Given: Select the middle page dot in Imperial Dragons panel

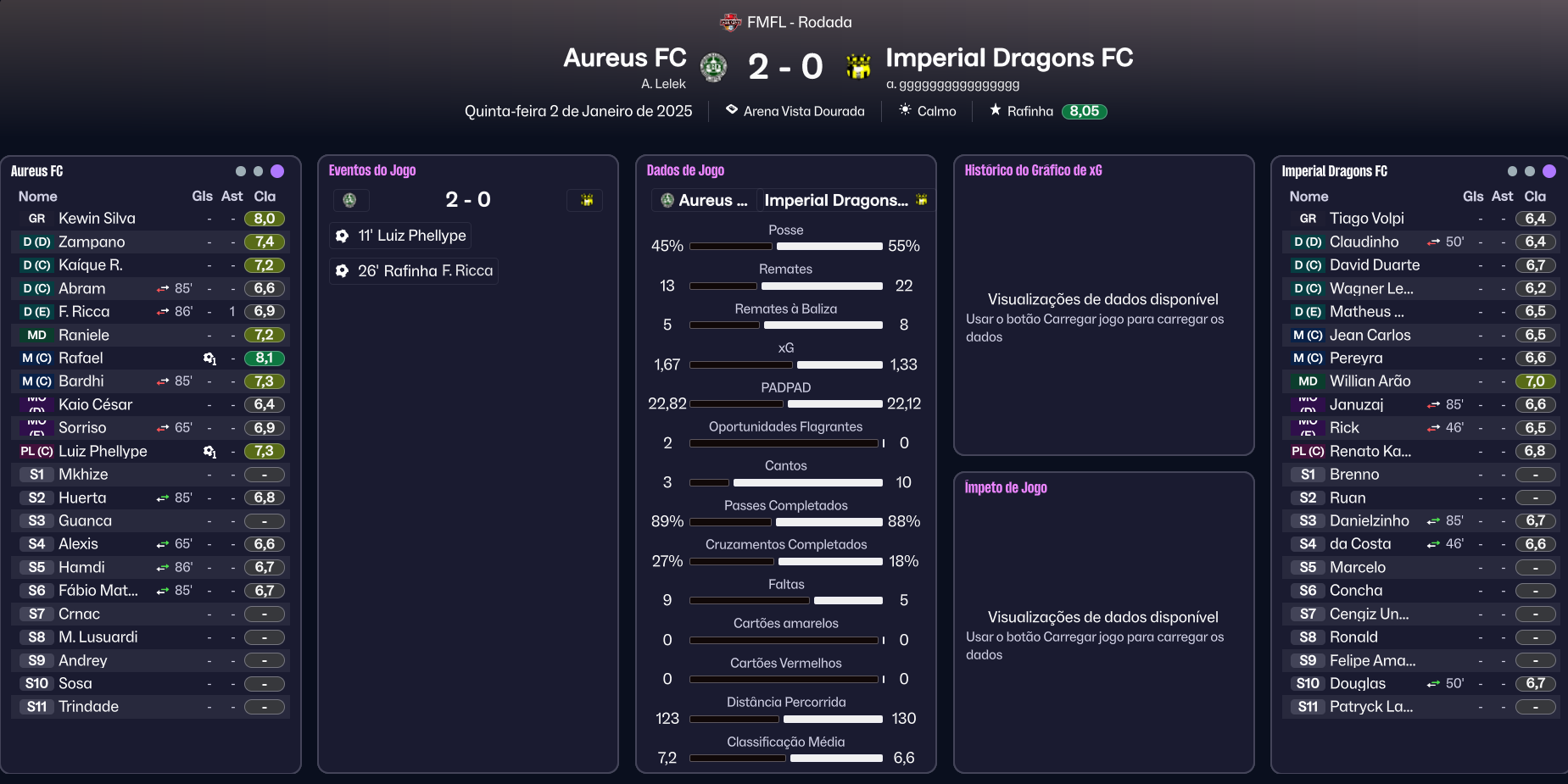Looking at the screenshot, I should (1530, 171).
